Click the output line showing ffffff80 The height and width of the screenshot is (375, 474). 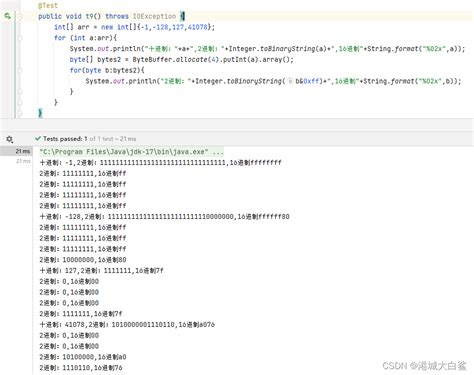point(164,216)
